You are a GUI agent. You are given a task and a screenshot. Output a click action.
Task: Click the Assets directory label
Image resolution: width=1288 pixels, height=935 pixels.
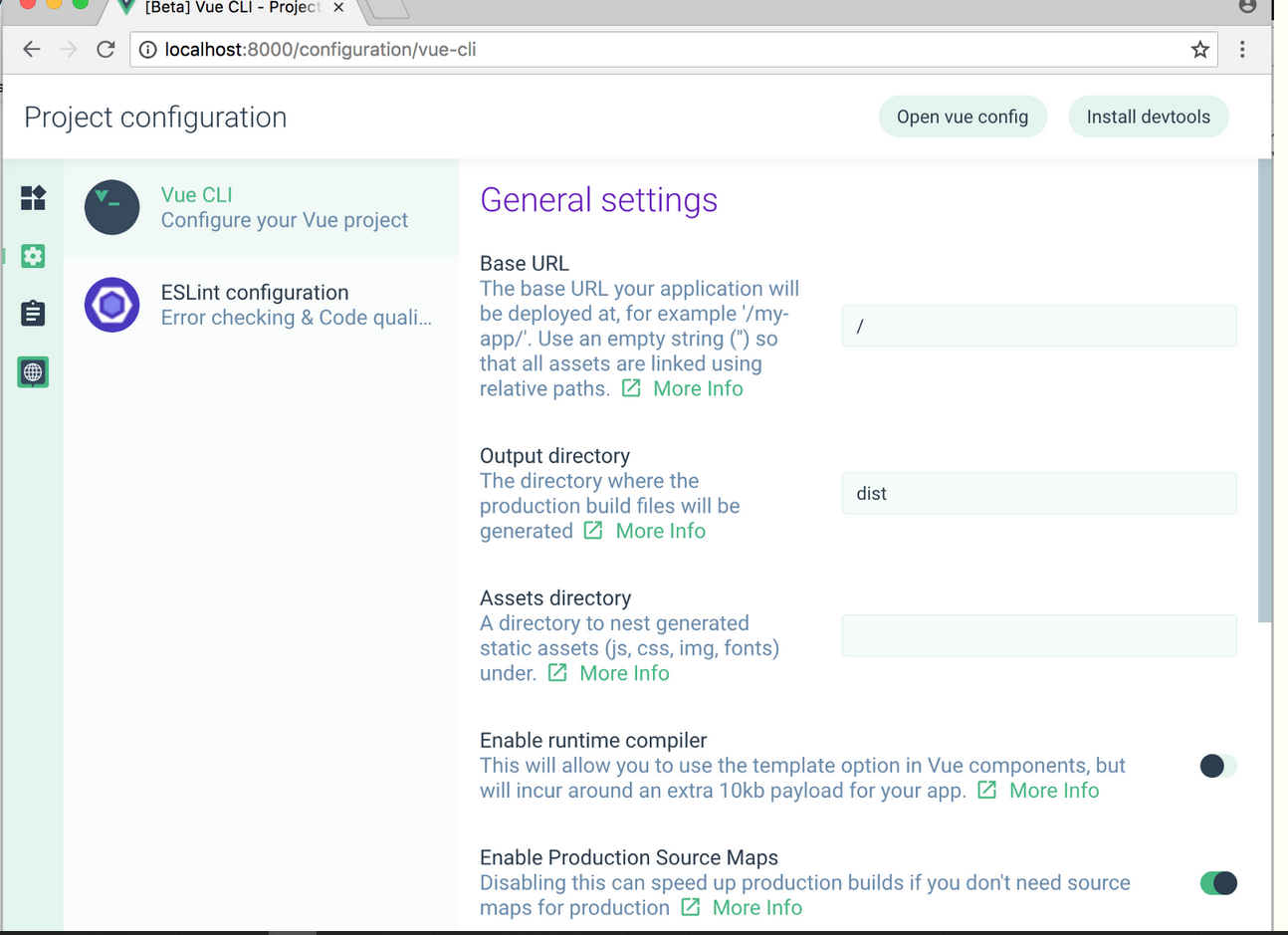555,598
